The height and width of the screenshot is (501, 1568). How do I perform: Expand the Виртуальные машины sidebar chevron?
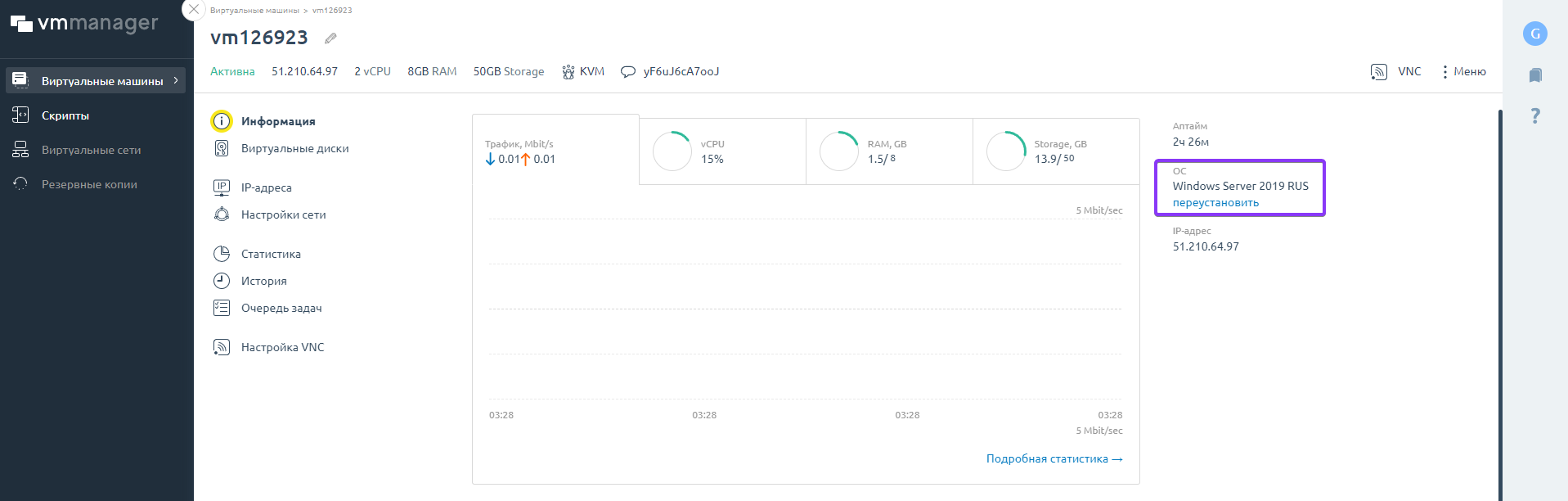(x=176, y=80)
